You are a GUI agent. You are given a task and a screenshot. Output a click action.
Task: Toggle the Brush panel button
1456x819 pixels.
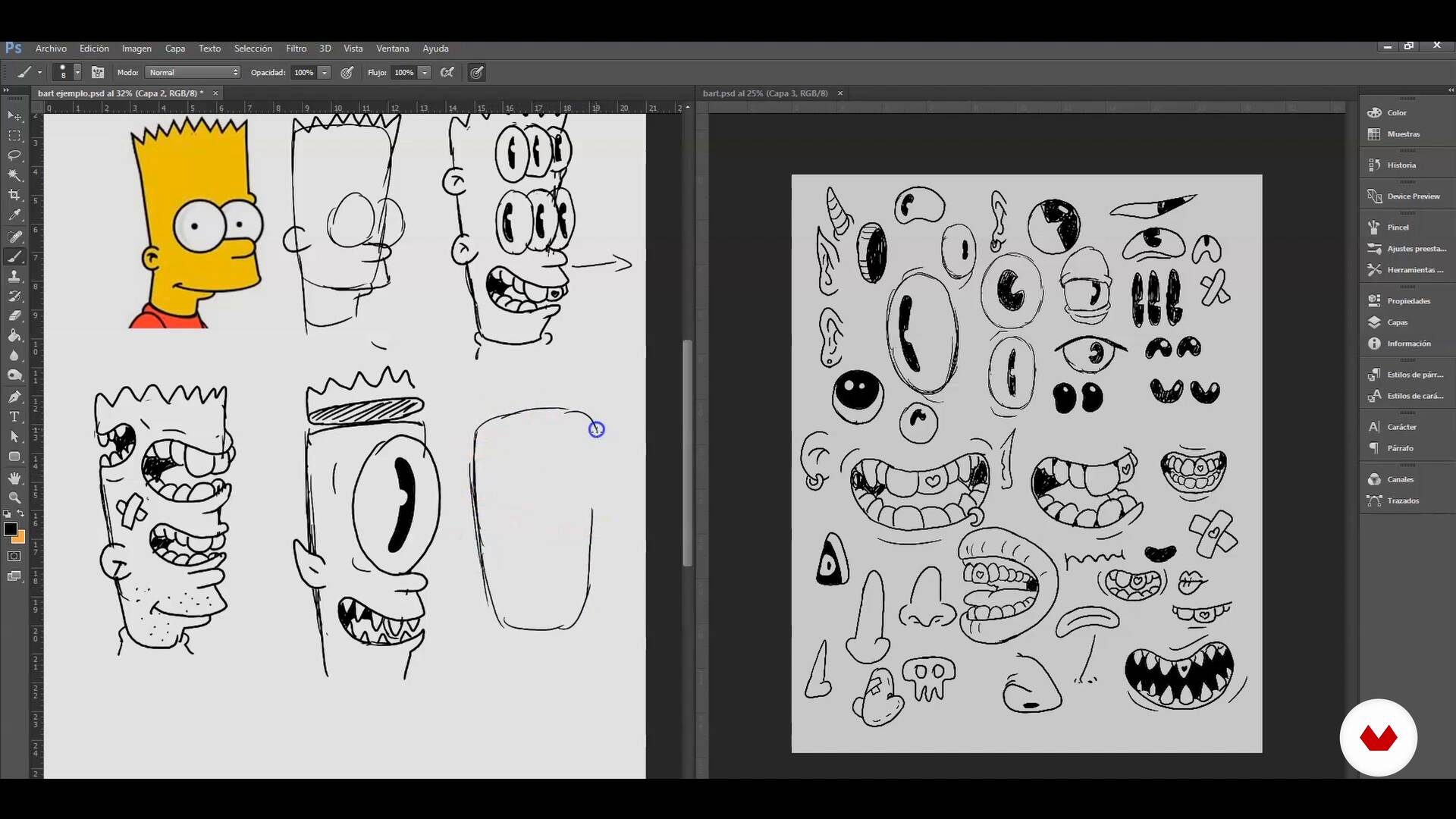tap(98, 73)
